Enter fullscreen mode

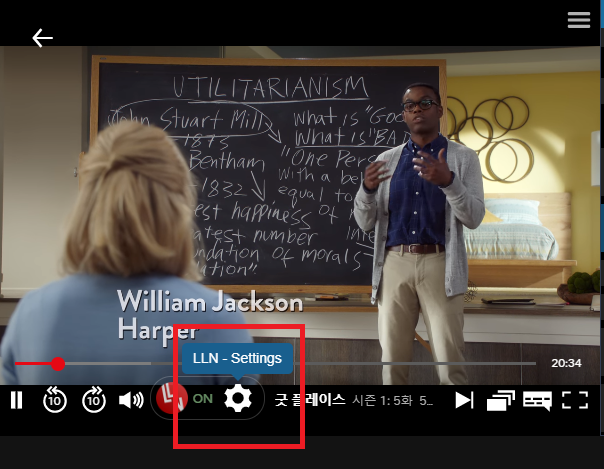coord(575,400)
